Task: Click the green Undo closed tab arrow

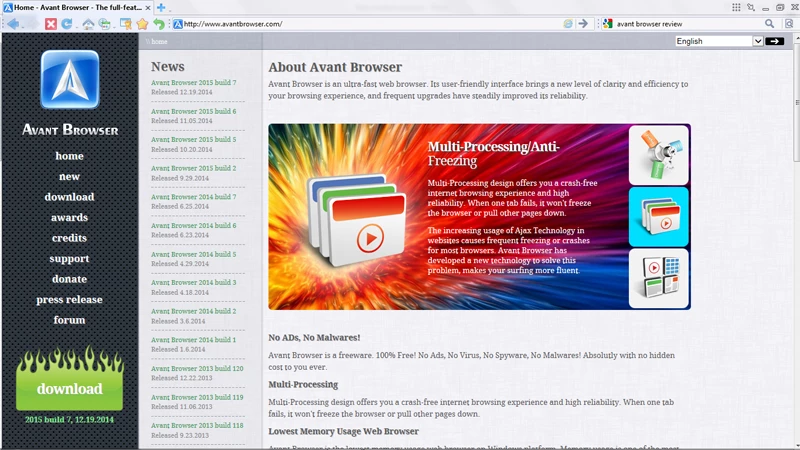Action: [159, 23]
